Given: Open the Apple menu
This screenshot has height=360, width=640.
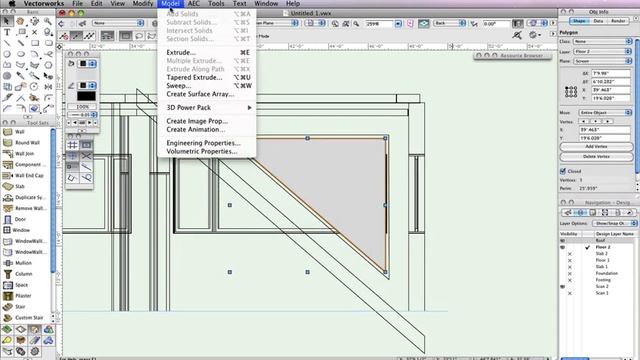Looking at the screenshot, I should 12,4.
